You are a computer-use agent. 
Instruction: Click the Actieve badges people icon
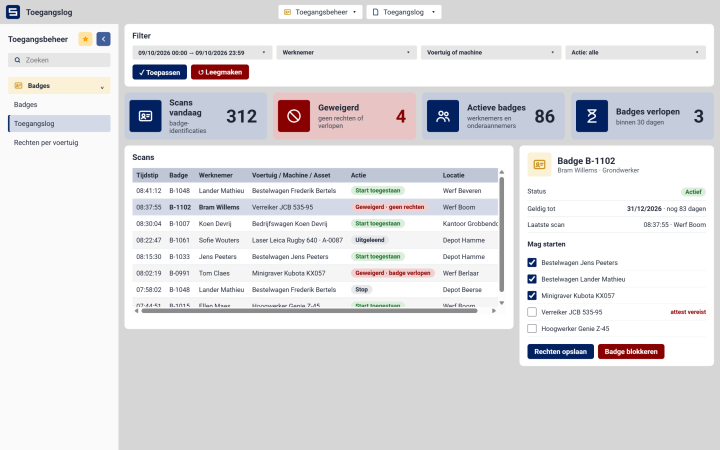tap(443, 116)
